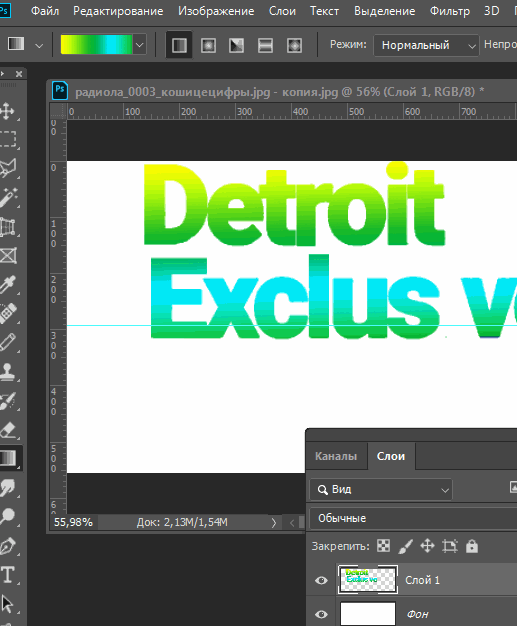Open Режим blend mode Нормальный dropdown

click(426, 45)
